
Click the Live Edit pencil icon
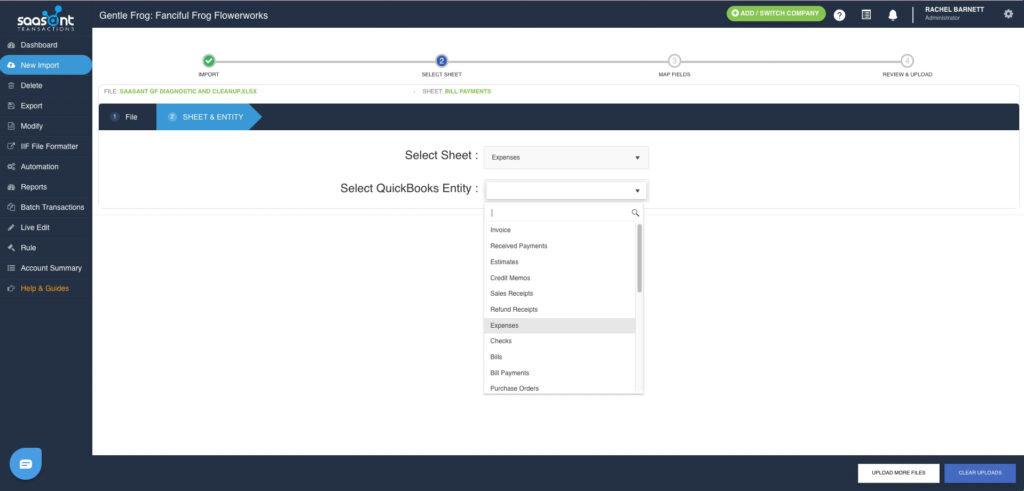[x=10, y=227]
